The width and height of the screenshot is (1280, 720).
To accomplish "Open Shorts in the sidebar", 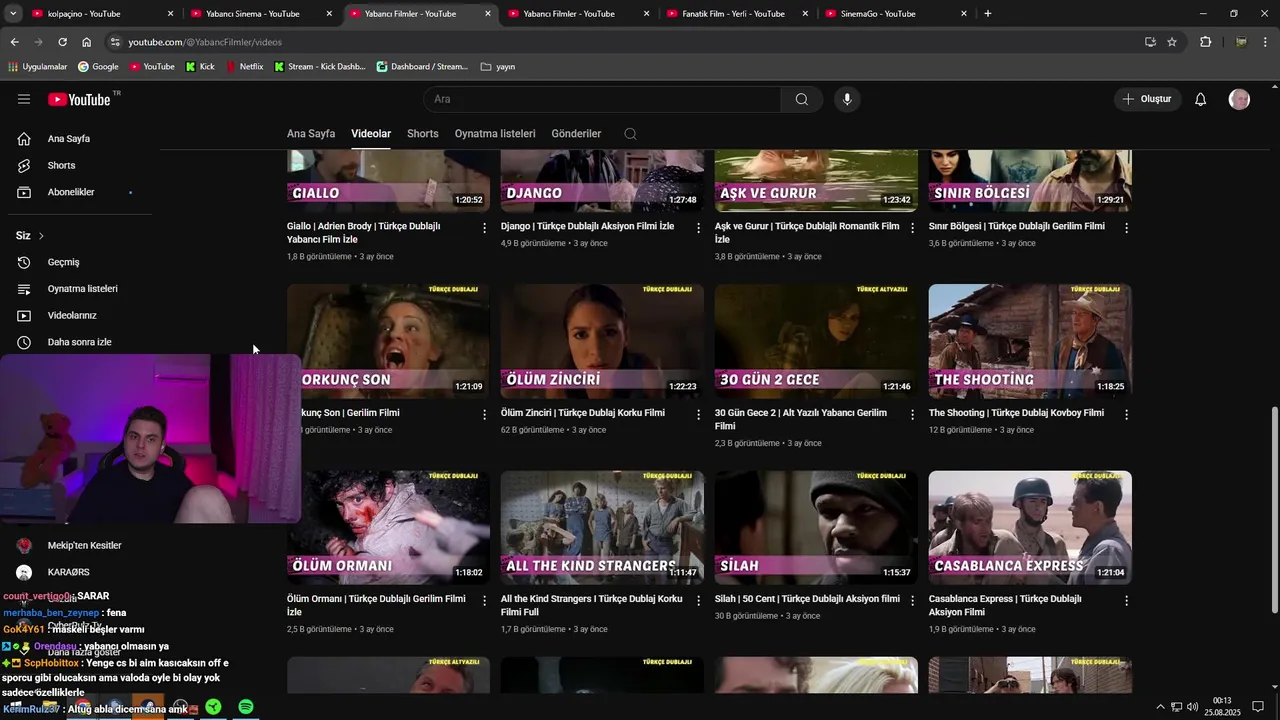I will tap(80, 165).
